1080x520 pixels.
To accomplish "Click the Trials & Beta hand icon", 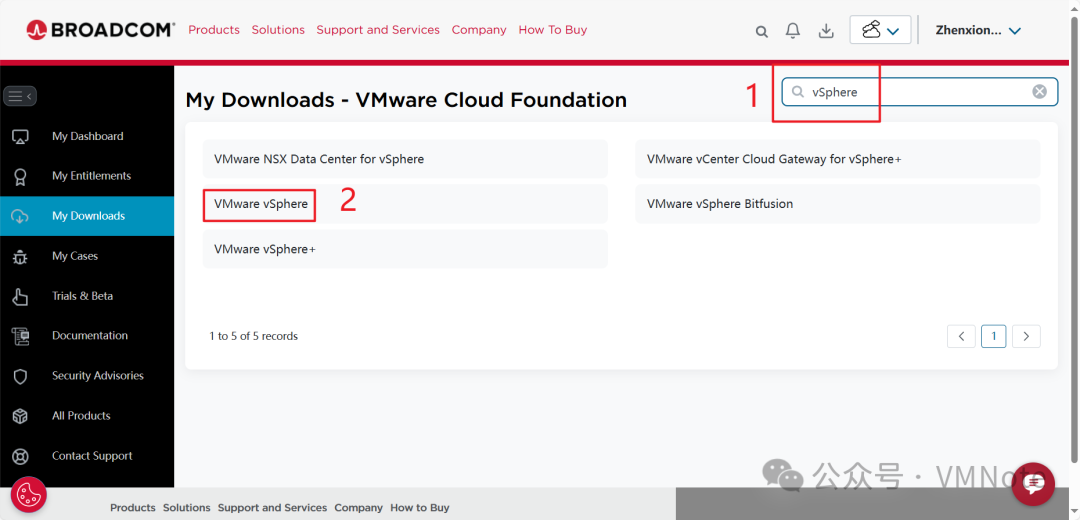I will [x=20, y=296].
